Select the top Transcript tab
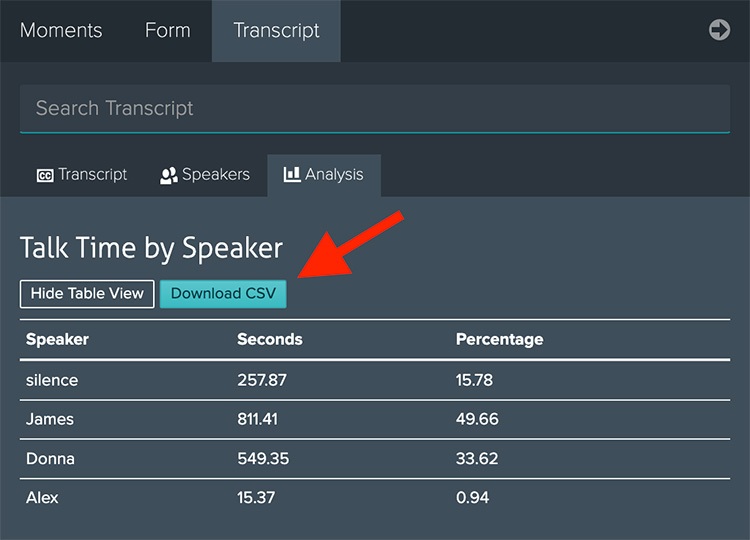The height and width of the screenshot is (540, 750). [276, 31]
